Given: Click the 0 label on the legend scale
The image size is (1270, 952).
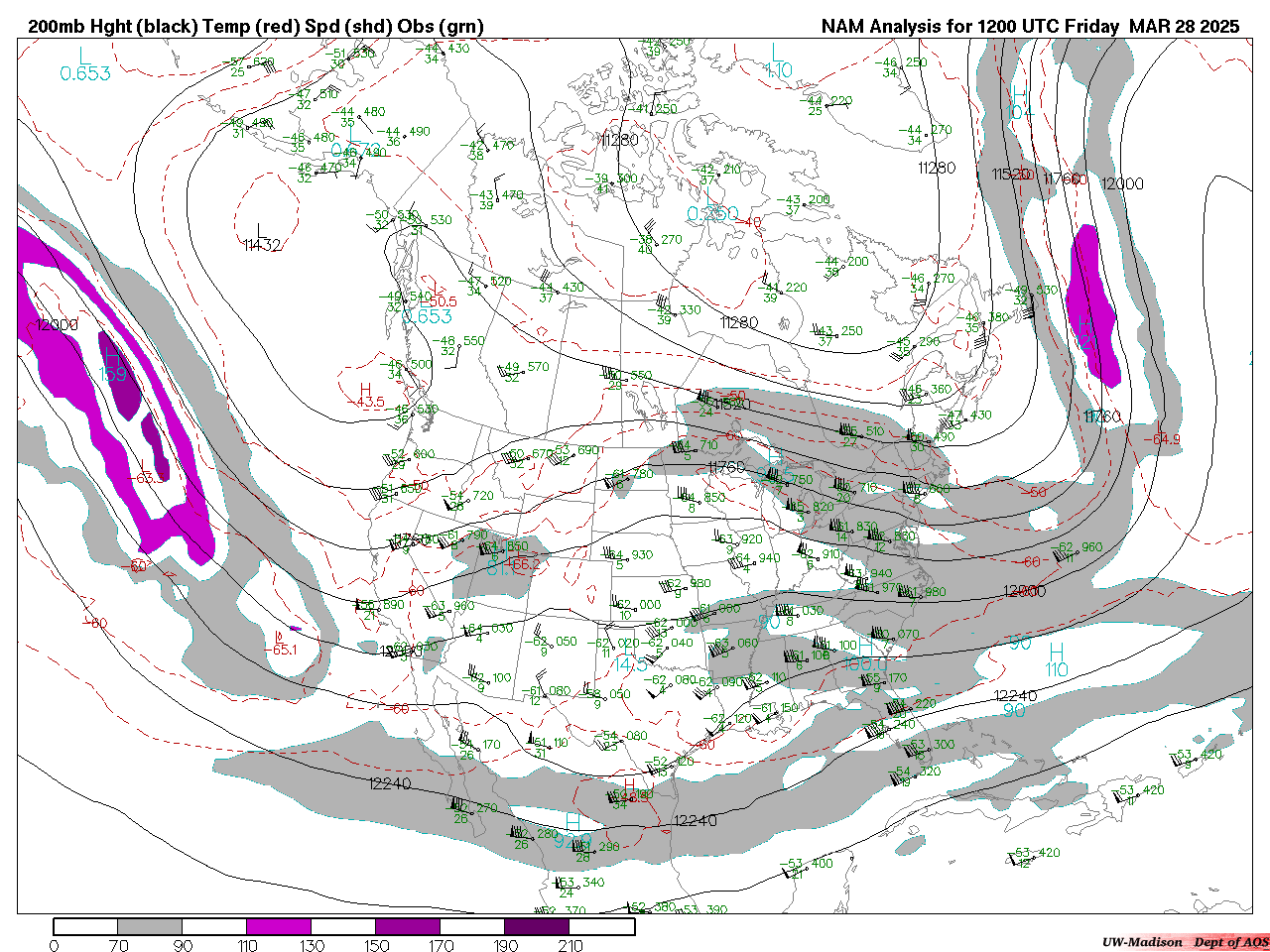Looking at the screenshot, I should [54, 945].
